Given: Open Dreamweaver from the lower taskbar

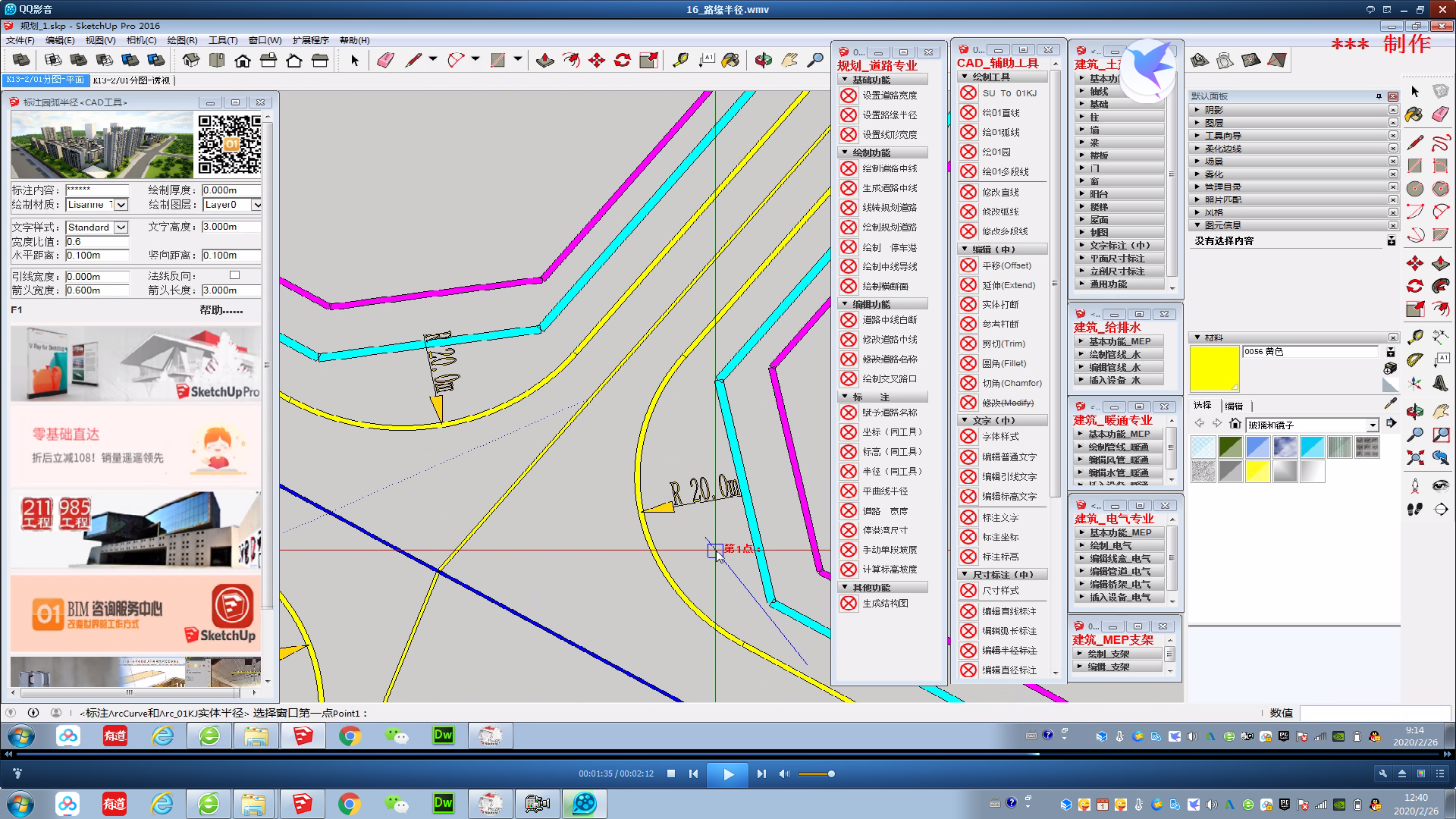Looking at the screenshot, I should tap(443, 804).
